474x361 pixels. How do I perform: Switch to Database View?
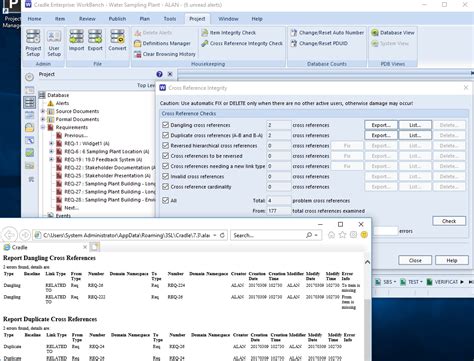[x=393, y=33]
